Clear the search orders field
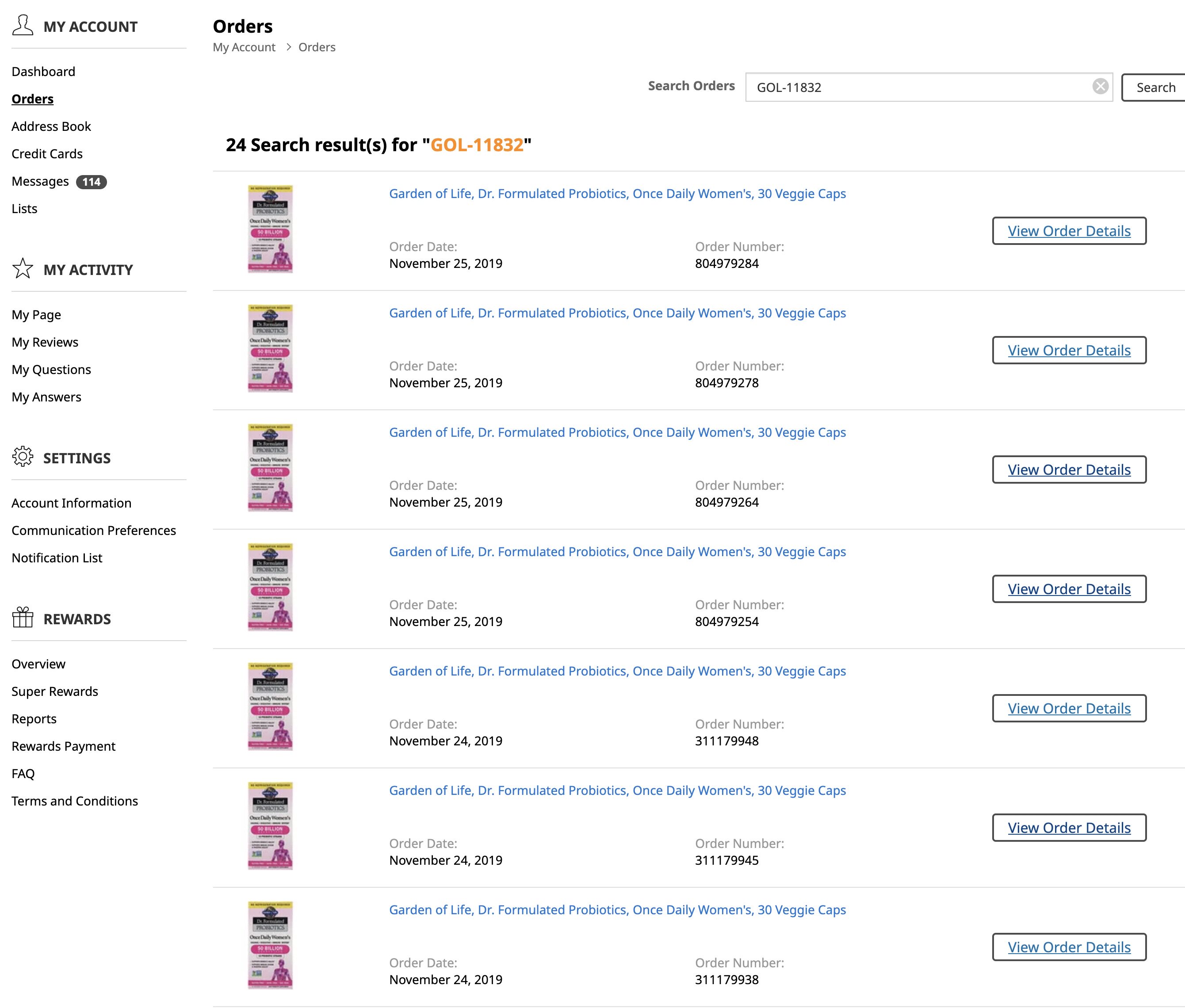Image resolution: width=1185 pixels, height=1008 pixels. pyautogui.click(x=1100, y=87)
